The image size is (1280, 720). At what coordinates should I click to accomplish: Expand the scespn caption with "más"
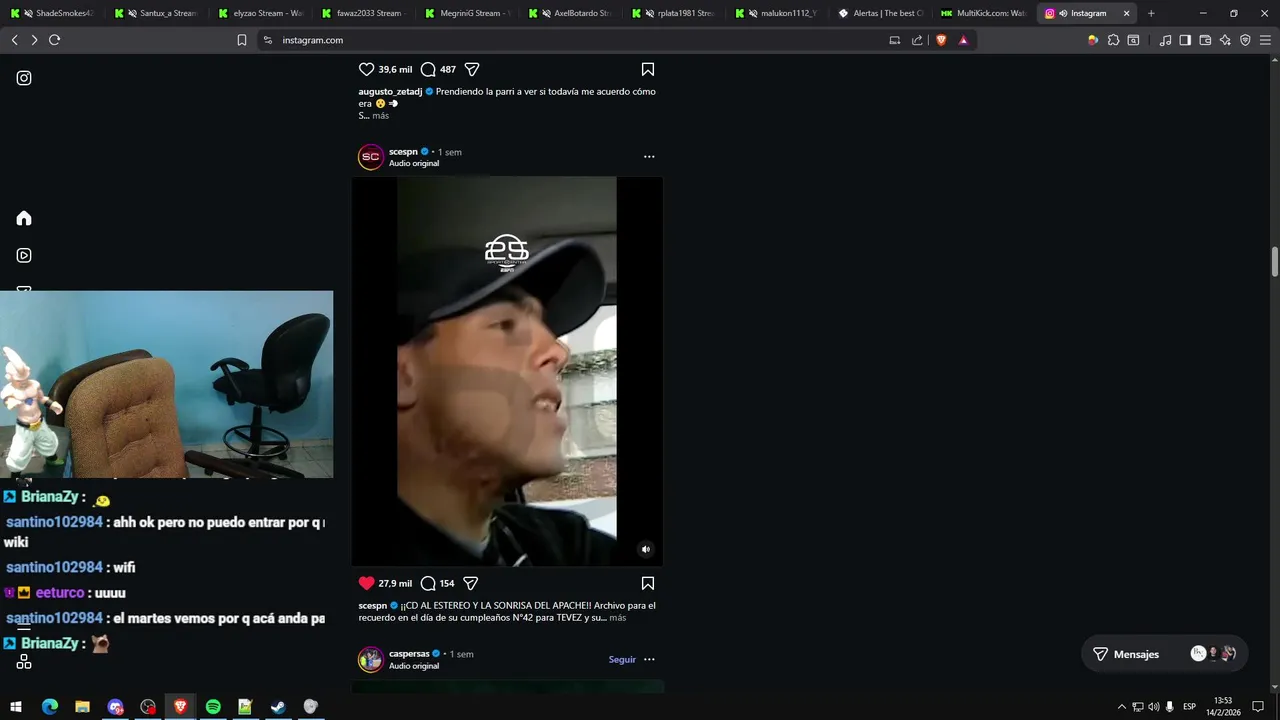coord(618,618)
